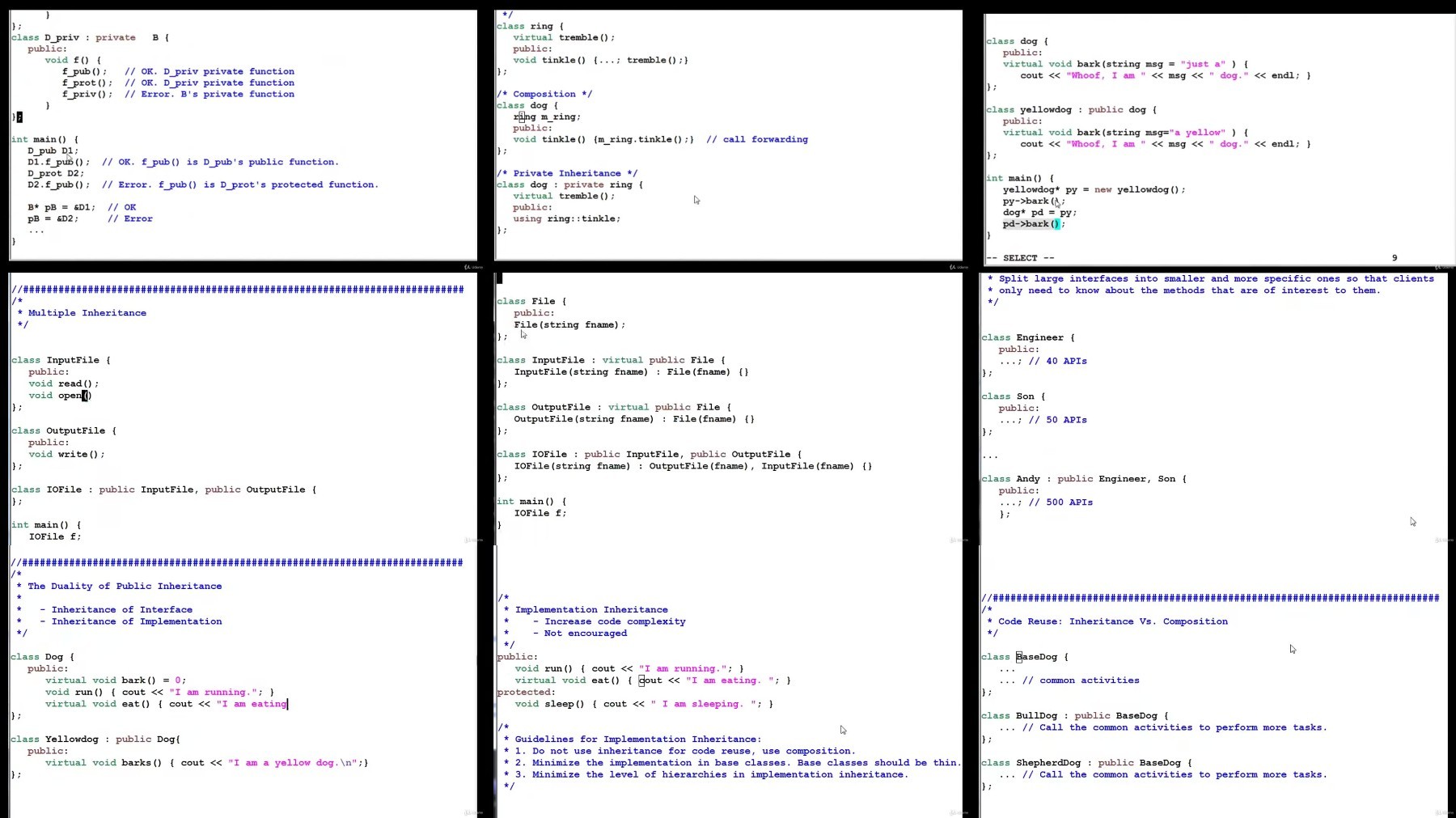Click "The Duality of Public Inheritance" heading
This screenshot has width=1456, height=818.
tap(125, 586)
